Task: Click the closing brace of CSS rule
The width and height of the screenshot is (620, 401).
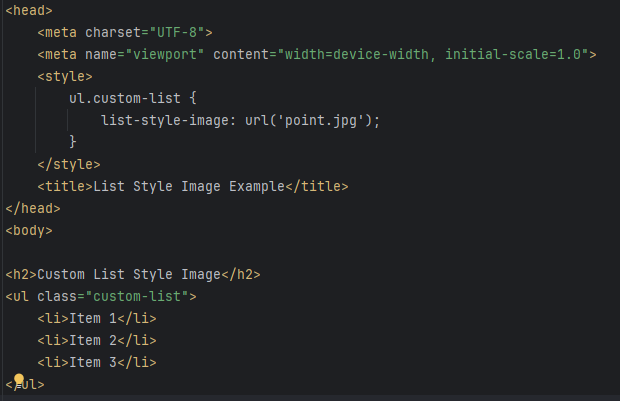Action: tap(73, 142)
